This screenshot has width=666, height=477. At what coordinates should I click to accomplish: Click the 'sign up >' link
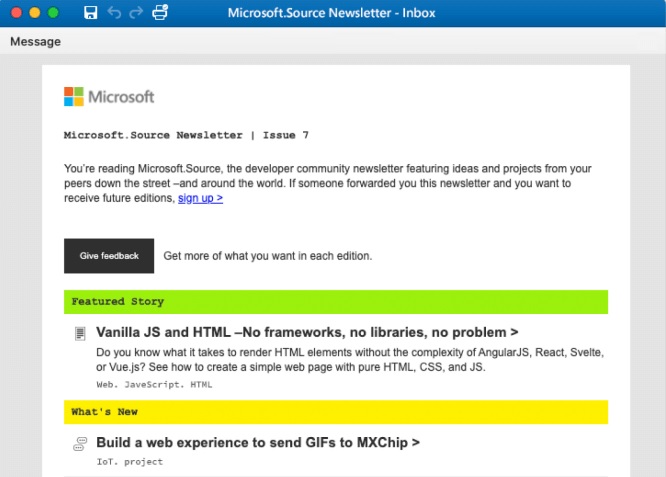point(200,199)
